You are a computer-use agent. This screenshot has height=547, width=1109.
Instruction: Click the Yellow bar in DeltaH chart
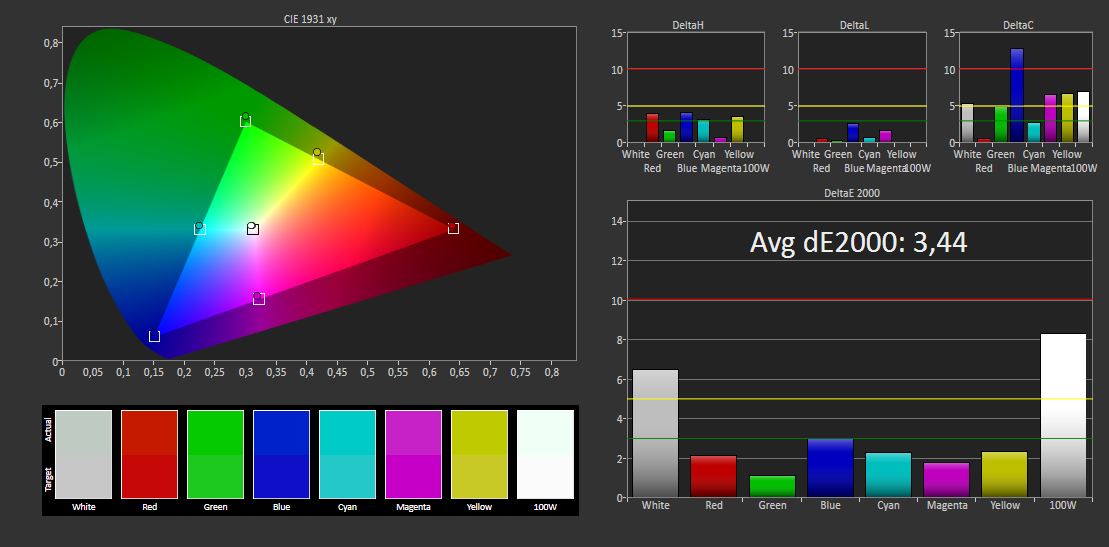click(x=737, y=129)
